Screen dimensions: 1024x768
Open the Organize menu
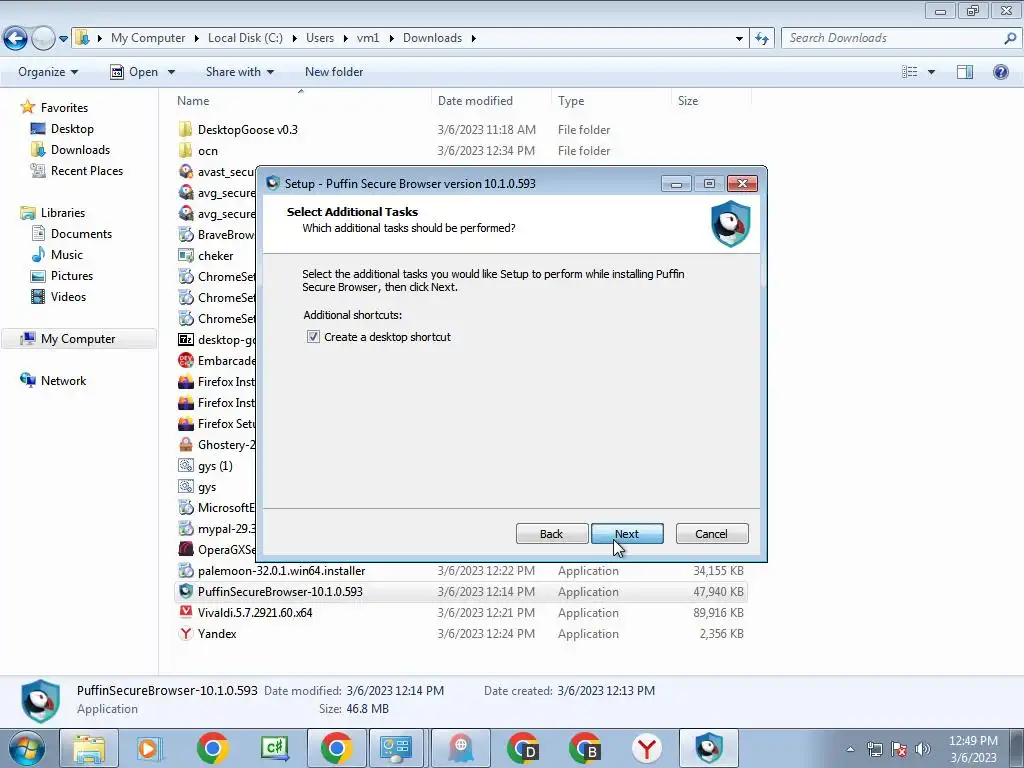(x=48, y=72)
